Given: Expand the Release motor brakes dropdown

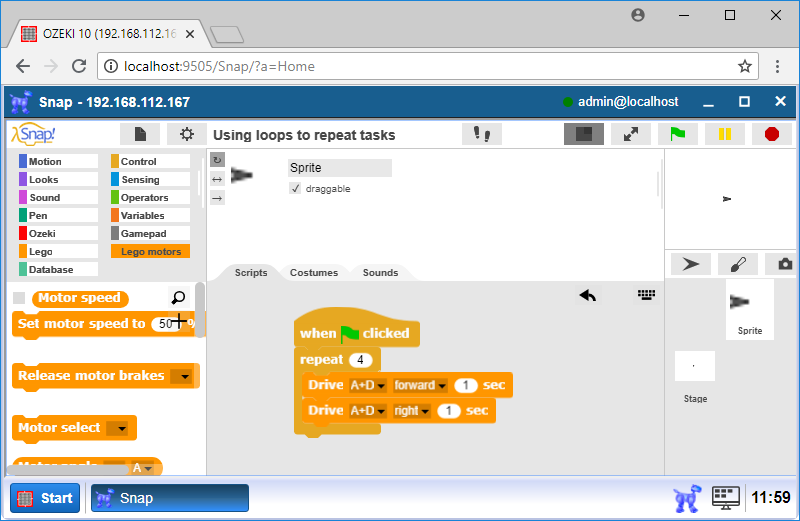Looking at the screenshot, I should click(x=181, y=377).
